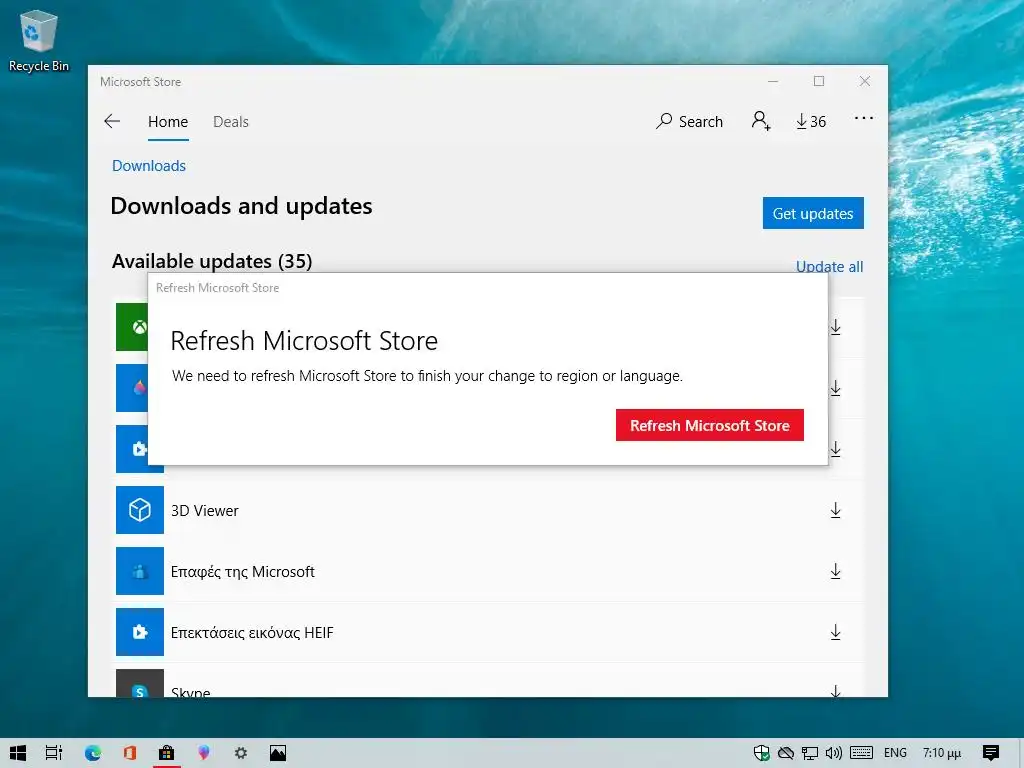Screen dimensions: 1024x768
Task: Open the network tray icon
Action: 810,753
